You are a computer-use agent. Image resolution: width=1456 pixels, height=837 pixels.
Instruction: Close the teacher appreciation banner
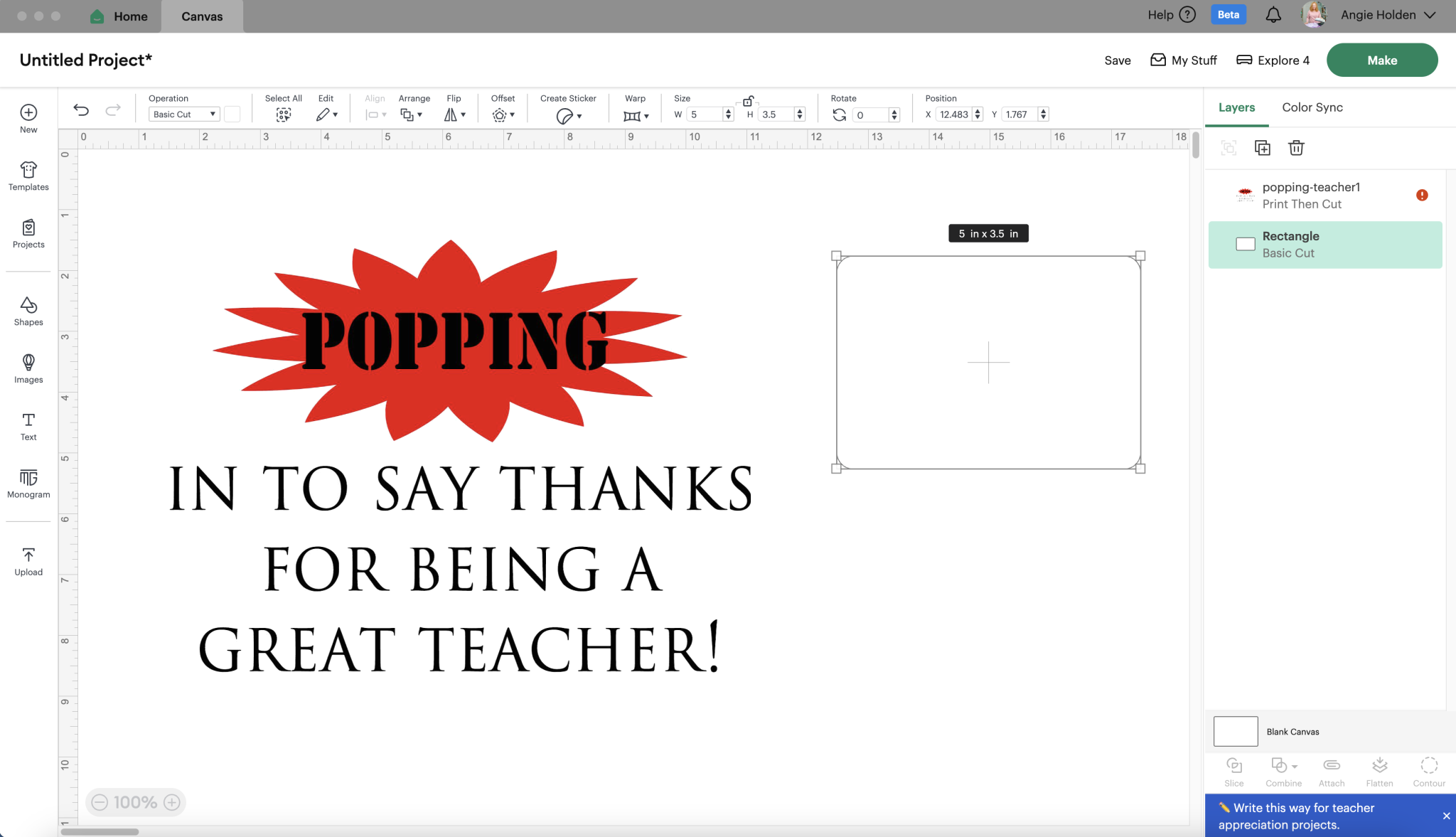tap(1446, 816)
